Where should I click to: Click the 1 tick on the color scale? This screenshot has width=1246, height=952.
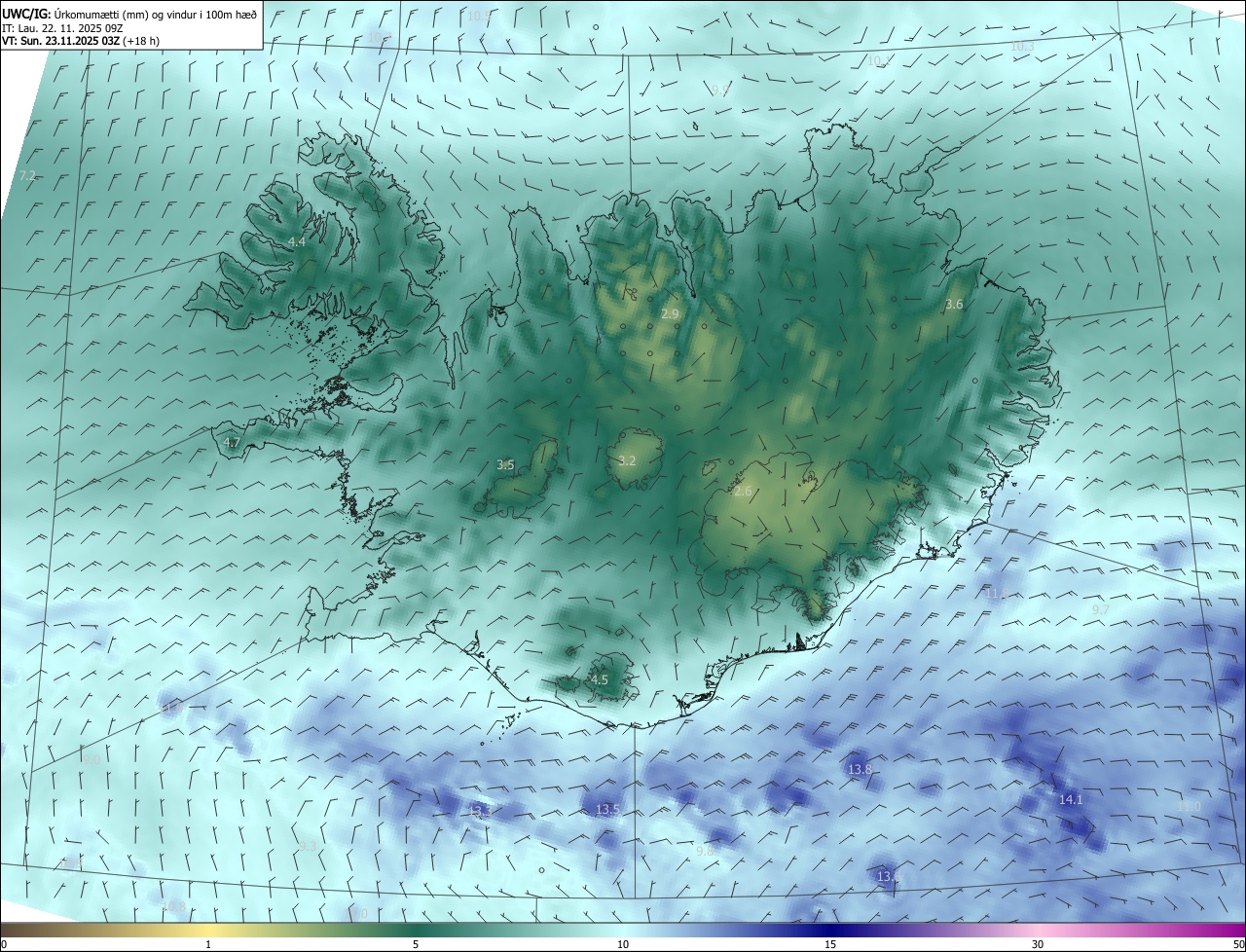[x=208, y=944]
